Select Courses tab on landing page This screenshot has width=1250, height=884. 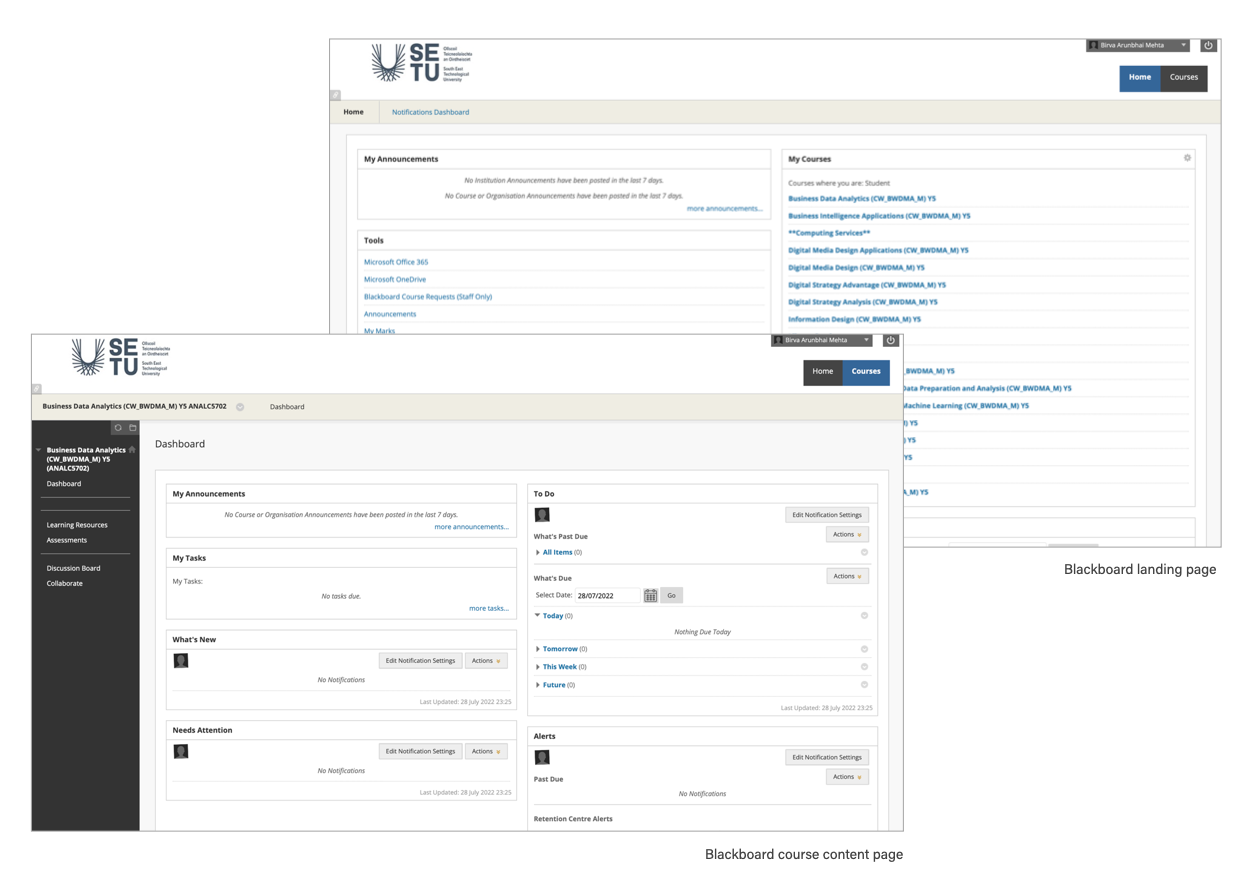coord(1184,77)
